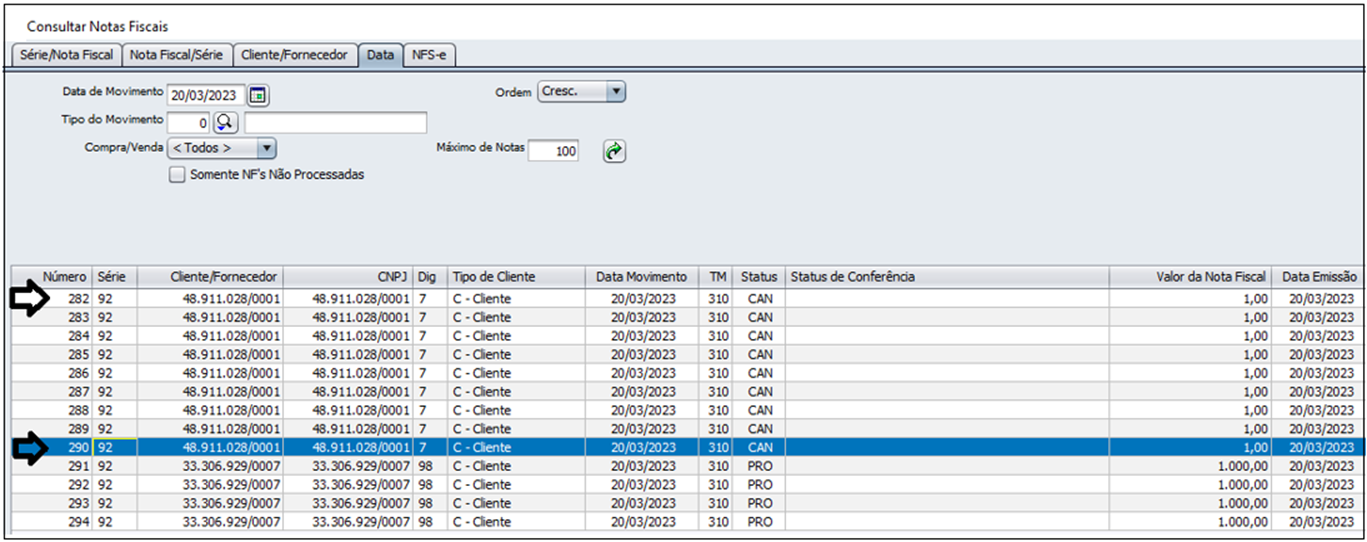Click the Status column header
The height and width of the screenshot is (542, 1367).
(x=759, y=277)
